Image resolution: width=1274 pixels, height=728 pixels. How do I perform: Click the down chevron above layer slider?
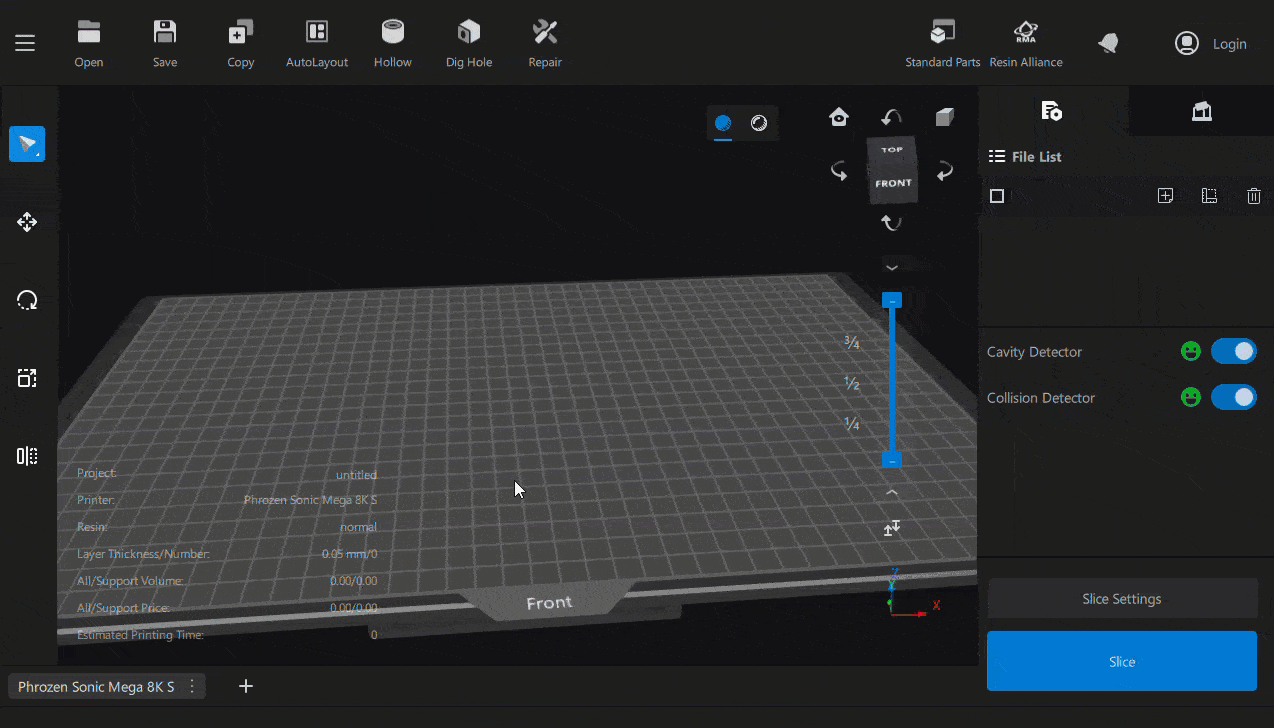892,267
